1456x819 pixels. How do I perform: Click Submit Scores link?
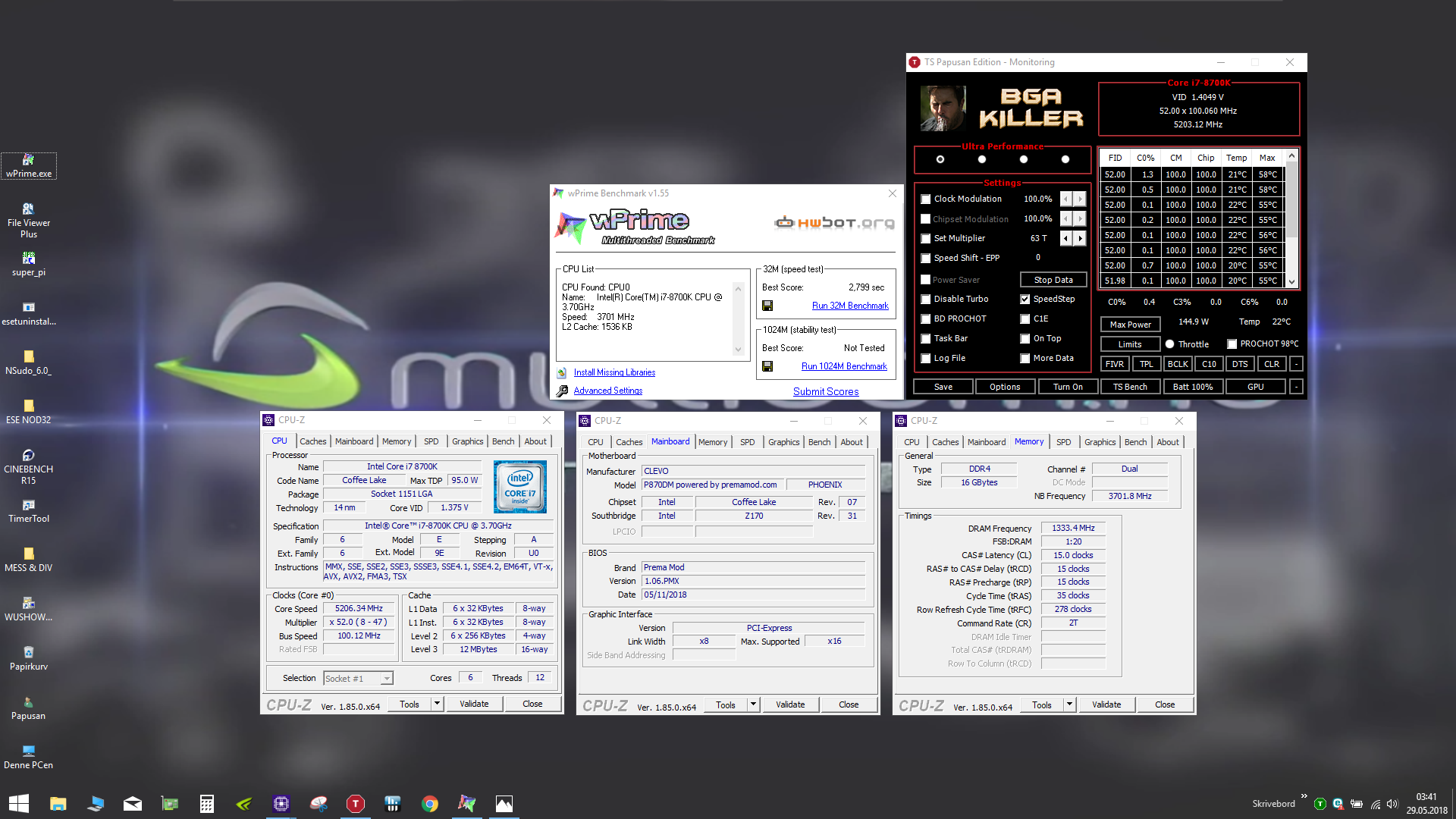(x=826, y=391)
